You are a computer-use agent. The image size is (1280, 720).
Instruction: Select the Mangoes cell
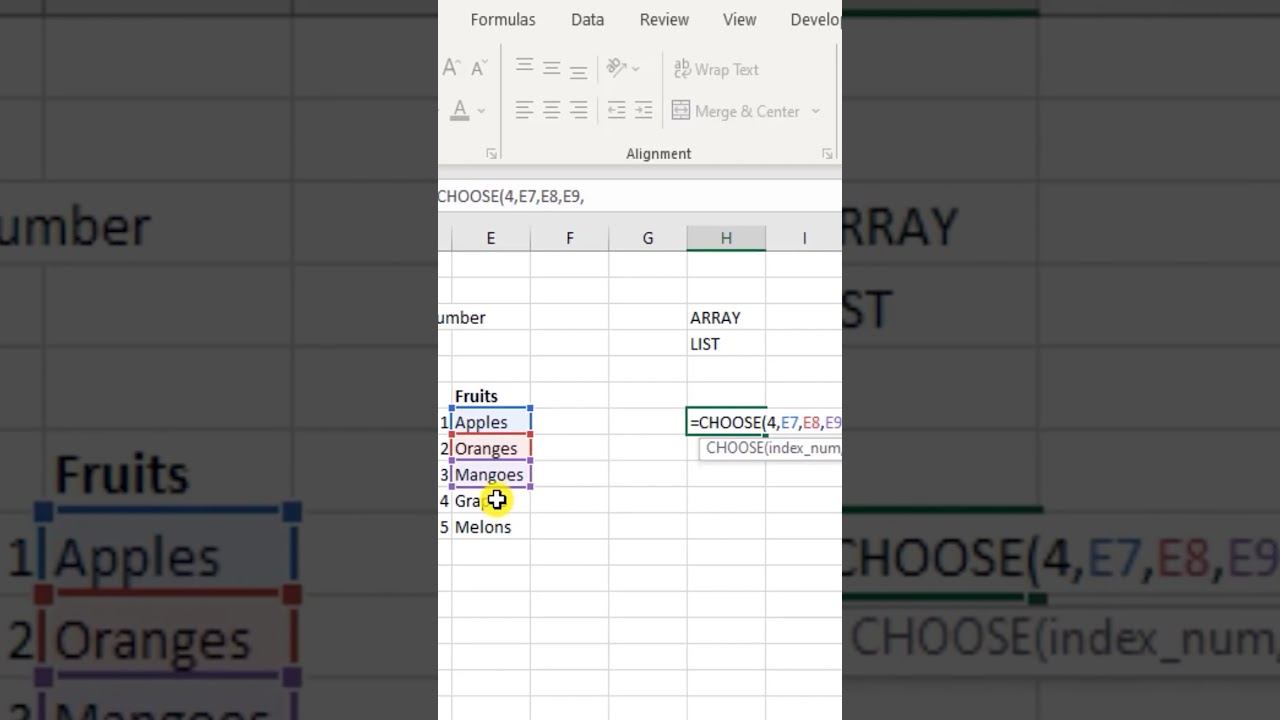[x=491, y=474]
